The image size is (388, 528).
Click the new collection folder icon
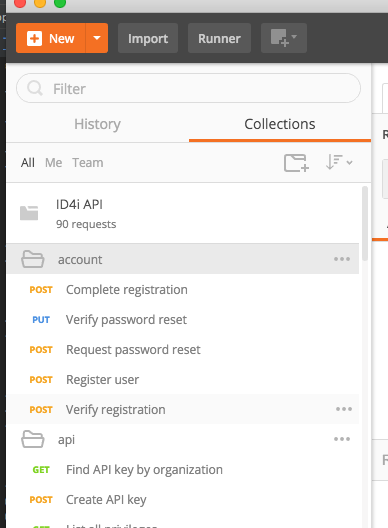296,163
